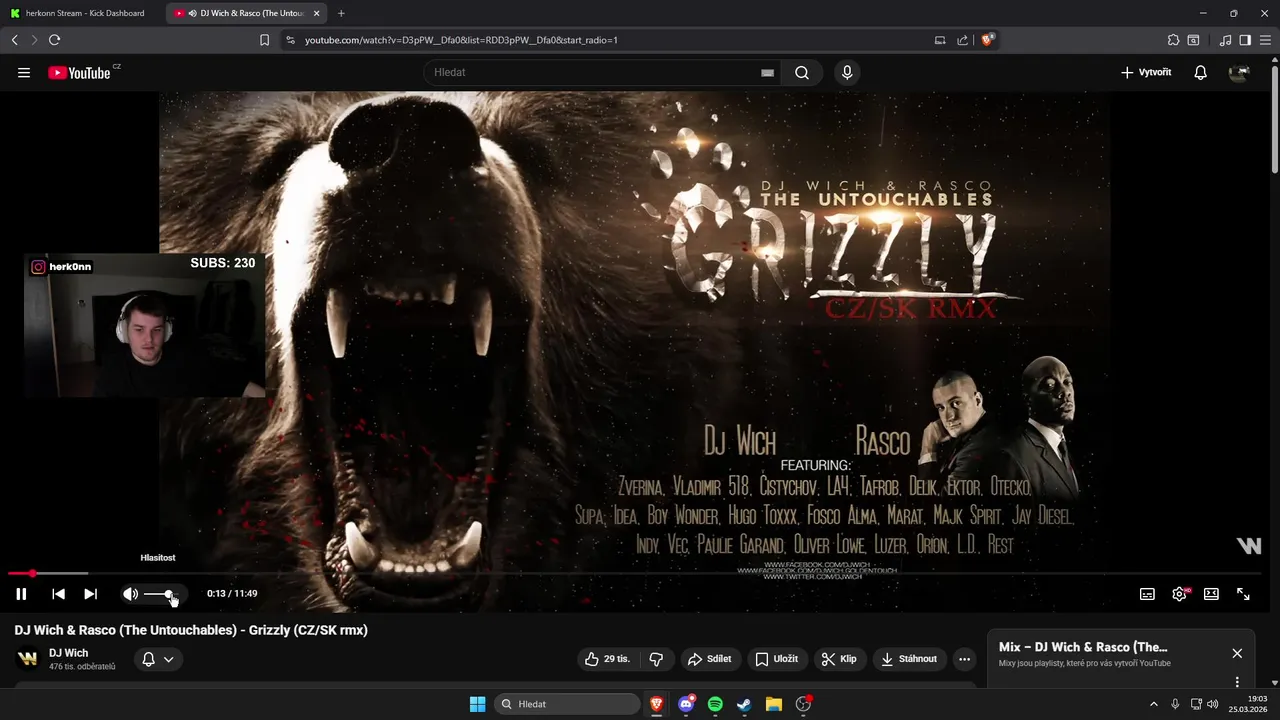Navigate forward in the browser
The image size is (1280, 720).
[x=34, y=40]
